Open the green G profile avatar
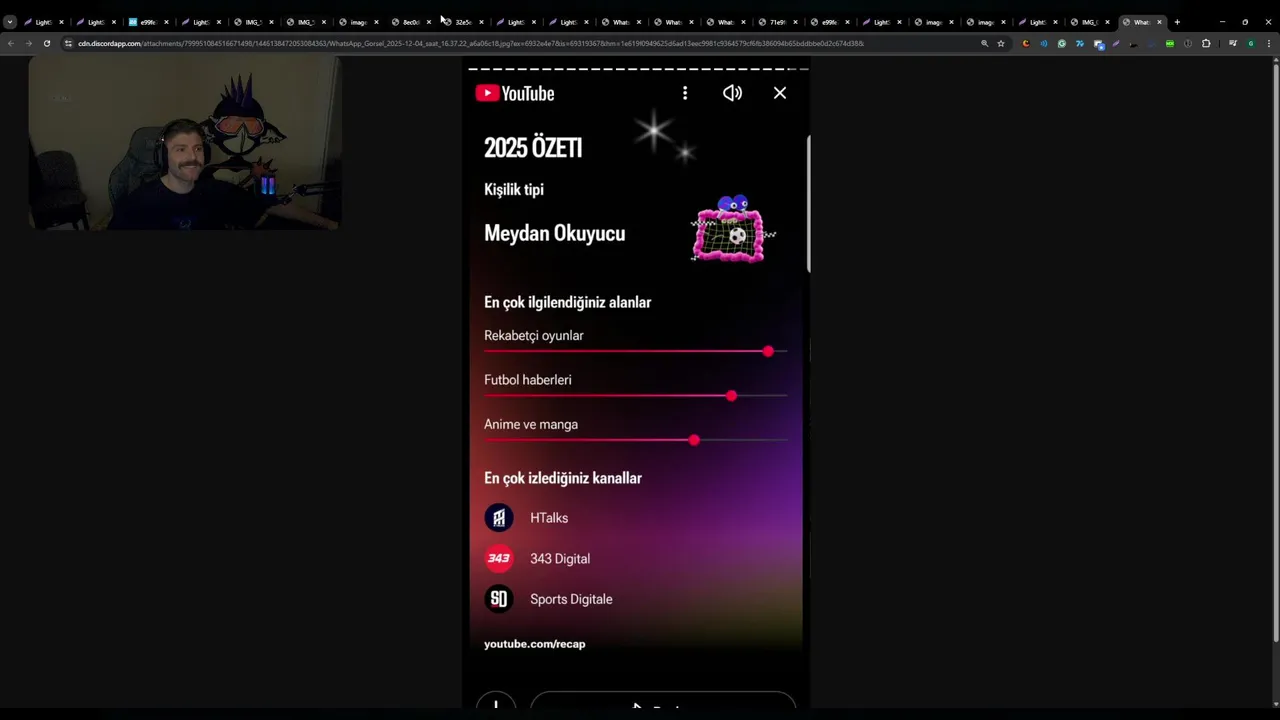 1250,43
